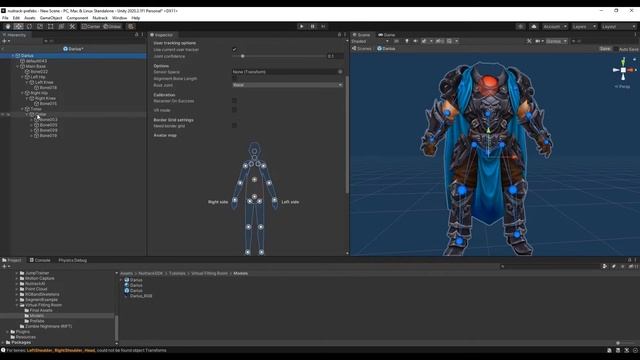The image size is (640, 360).
Task: Select the Scale tool in the toolbar
Action: click(40, 27)
